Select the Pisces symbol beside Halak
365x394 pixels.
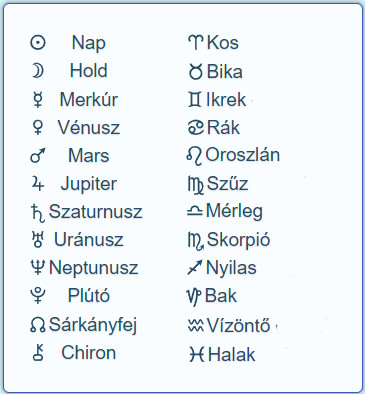click(x=197, y=354)
